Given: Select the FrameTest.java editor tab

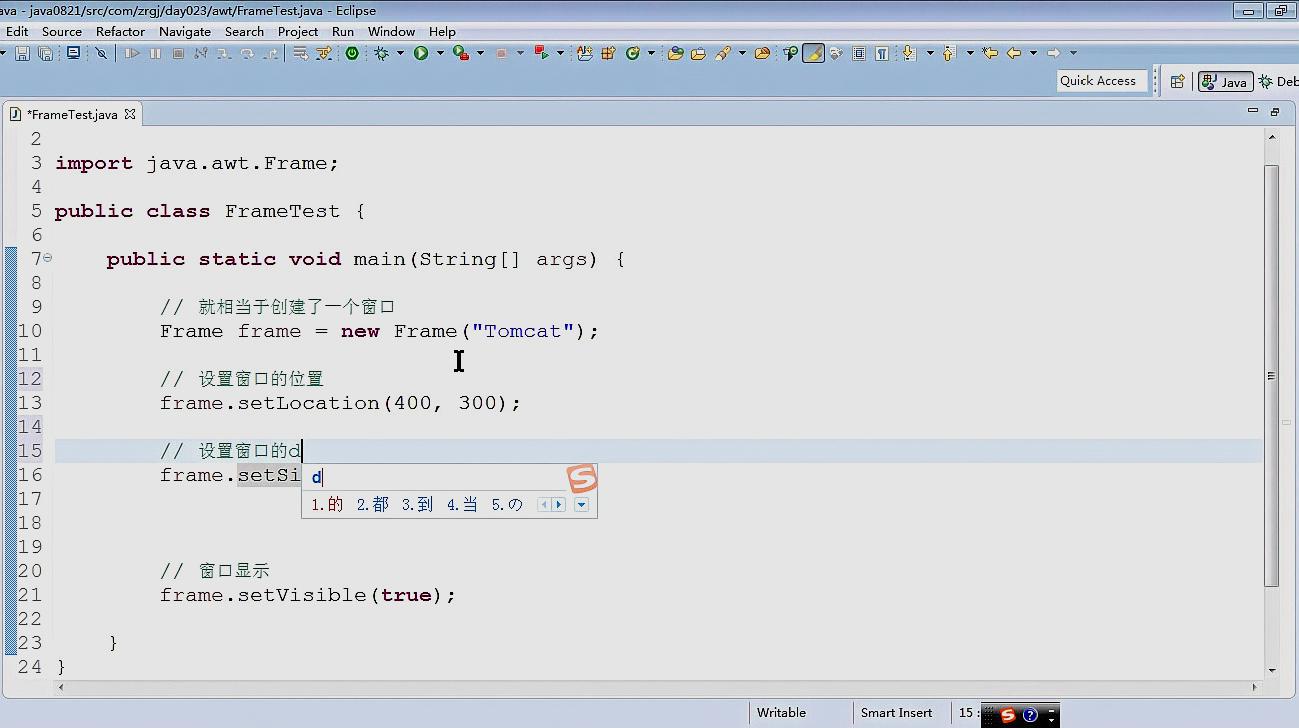Looking at the screenshot, I should [72, 114].
